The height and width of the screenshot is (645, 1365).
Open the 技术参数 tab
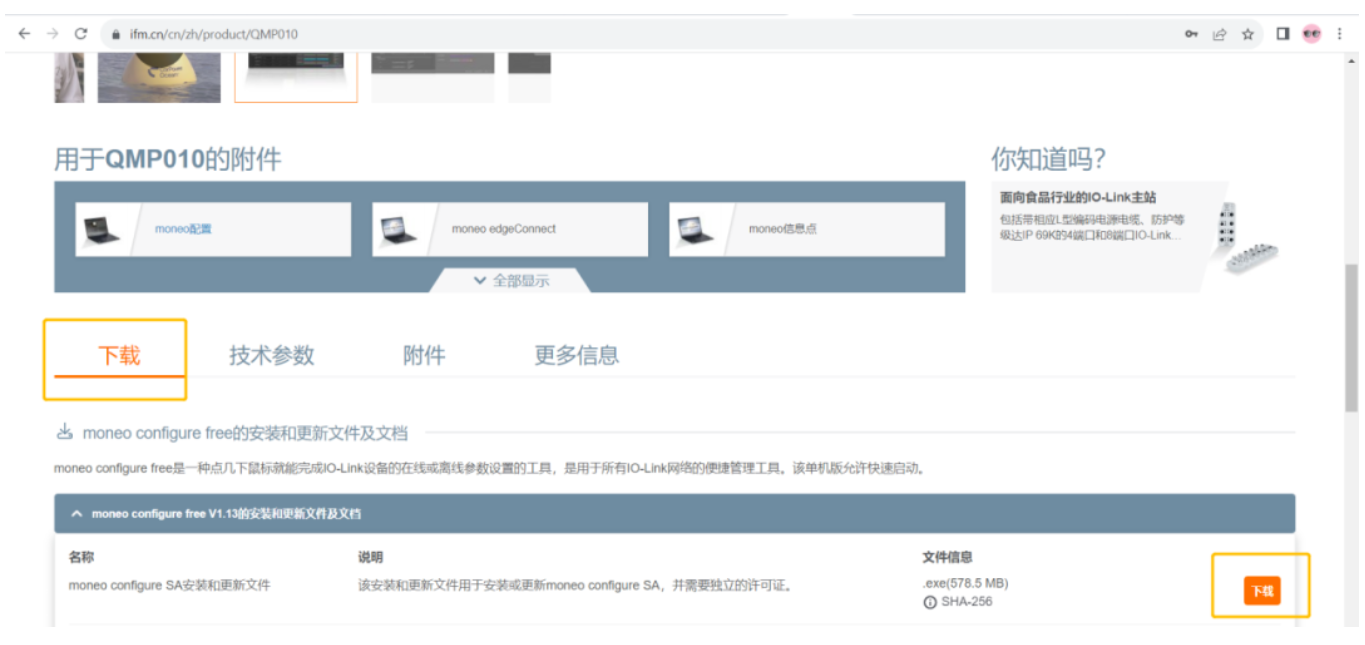point(272,355)
